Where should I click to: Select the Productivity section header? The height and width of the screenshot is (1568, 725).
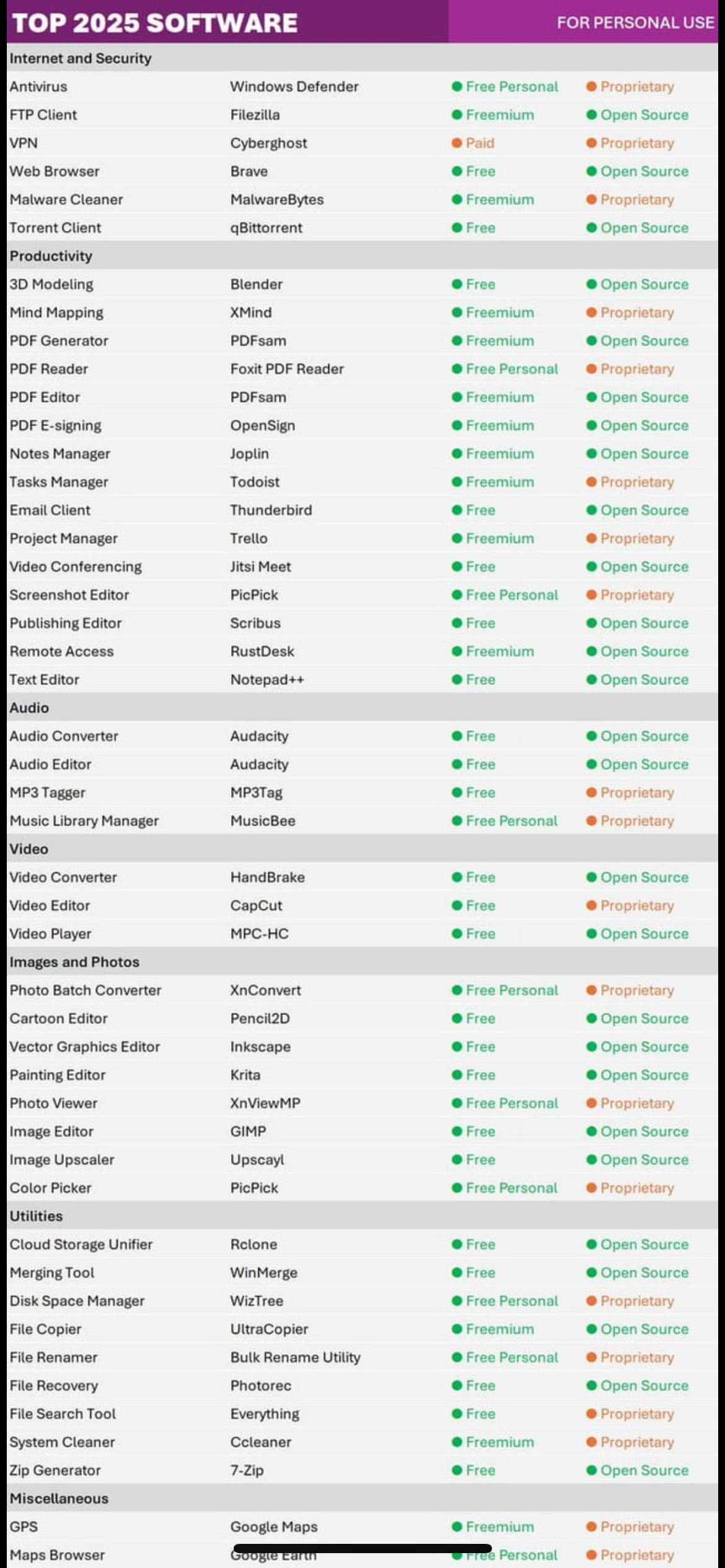point(51,256)
